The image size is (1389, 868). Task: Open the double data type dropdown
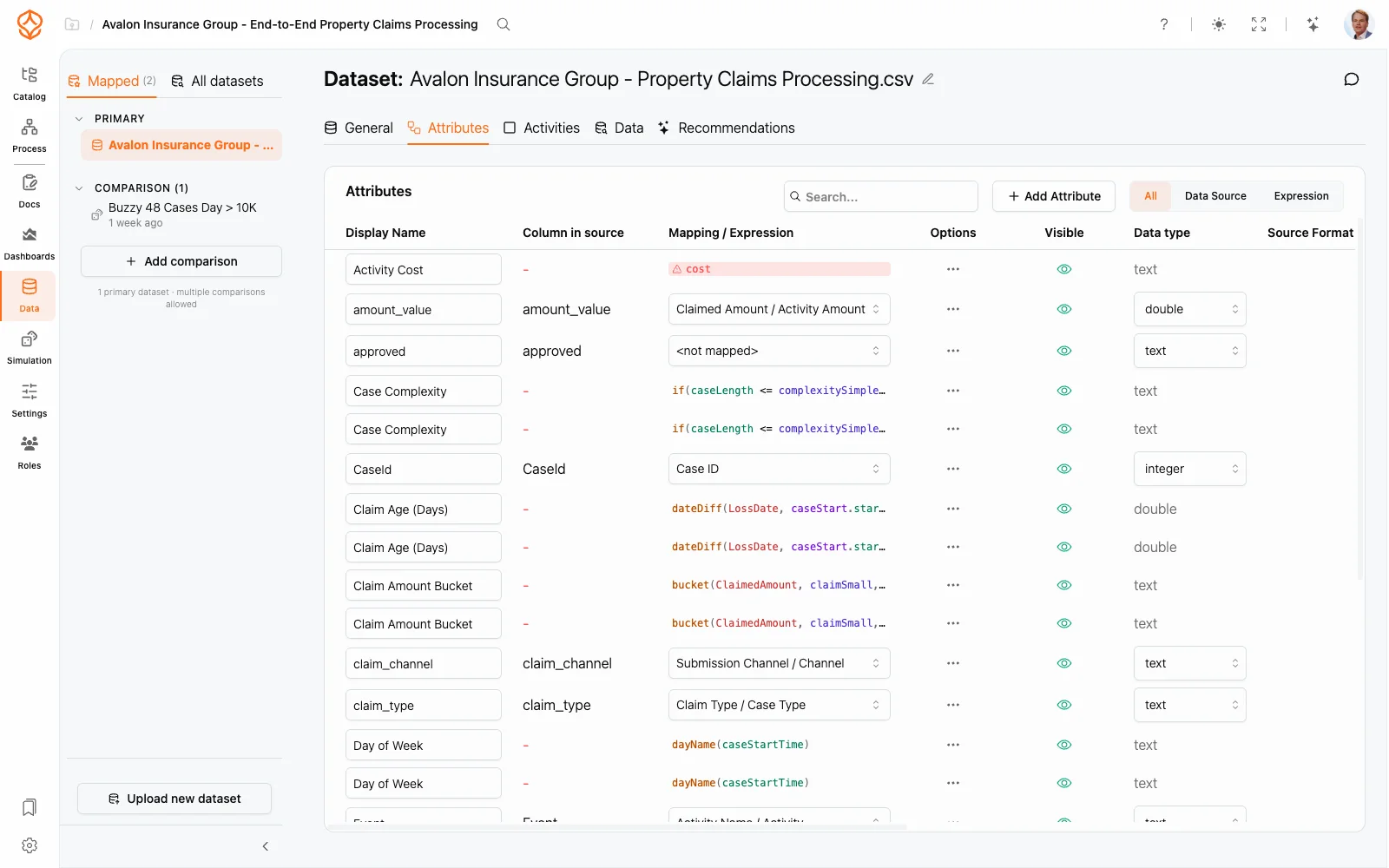point(1189,309)
